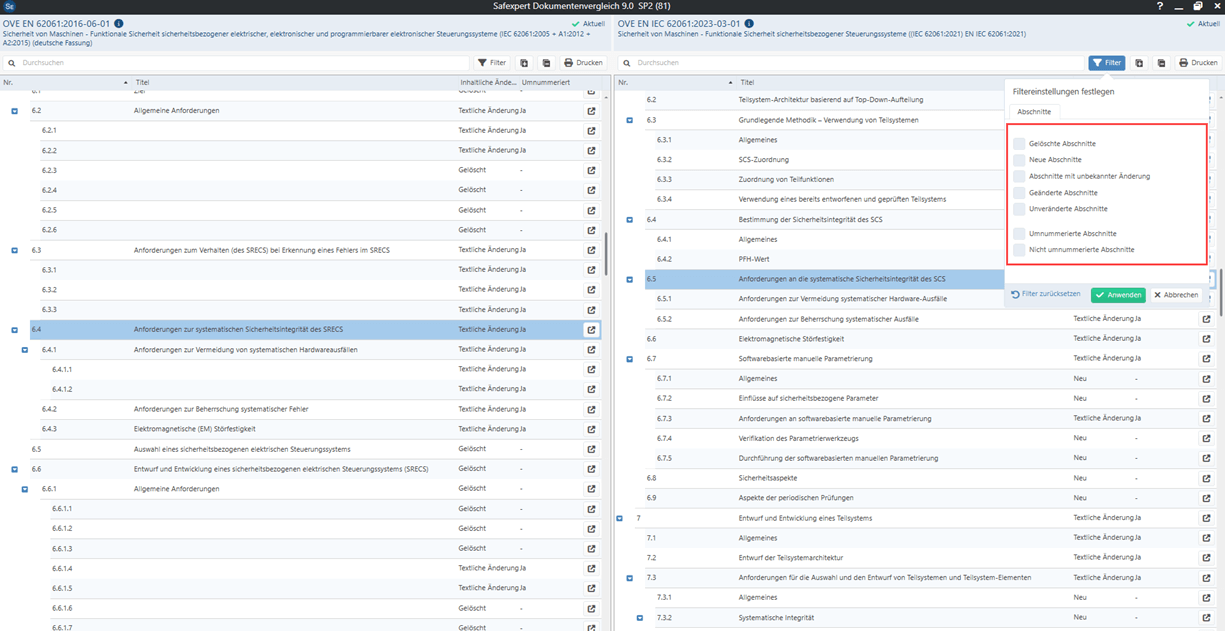Click the open-link icon for row 6.7.3 in right pane

1206,418
